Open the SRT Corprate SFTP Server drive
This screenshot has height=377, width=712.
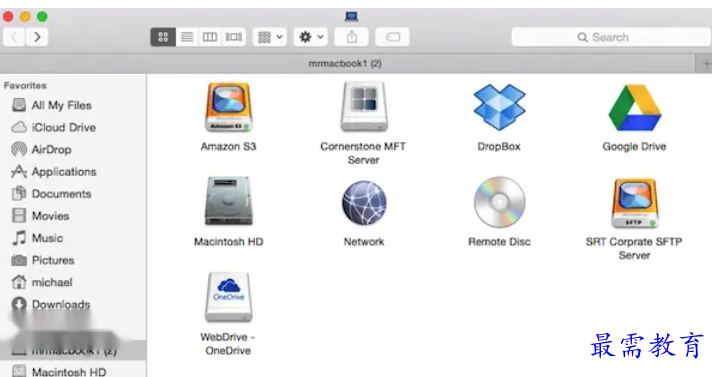(634, 203)
